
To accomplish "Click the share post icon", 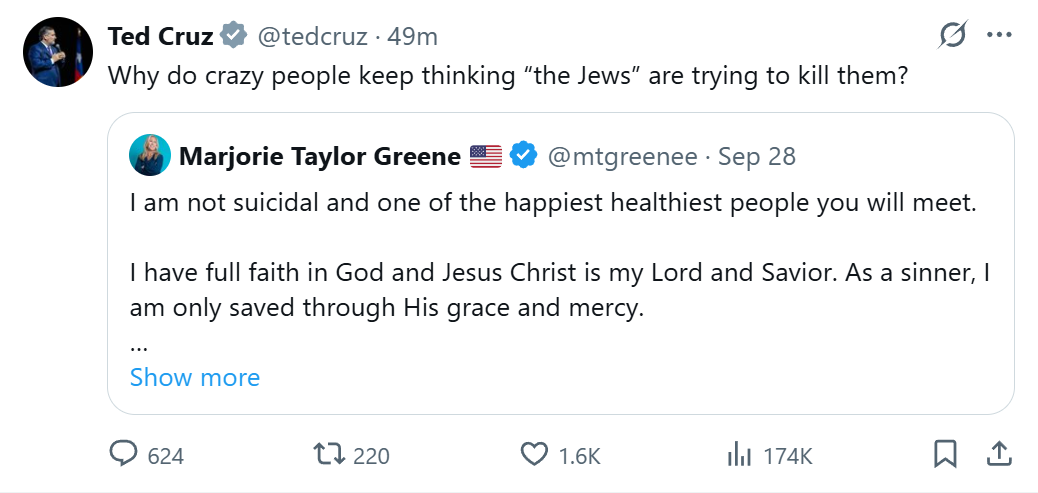I will pyautogui.click(x=998, y=455).
